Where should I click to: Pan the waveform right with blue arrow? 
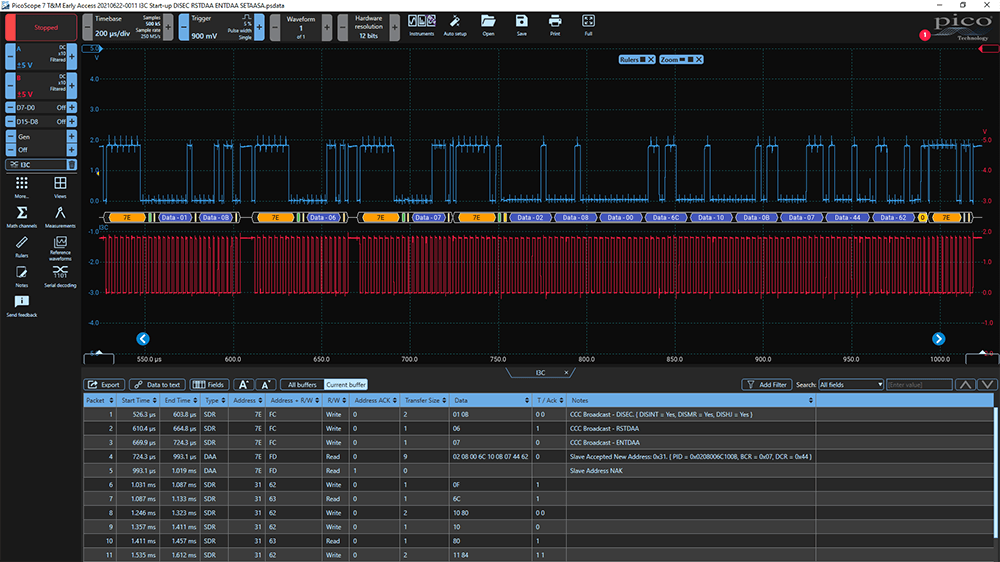(938, 339)
